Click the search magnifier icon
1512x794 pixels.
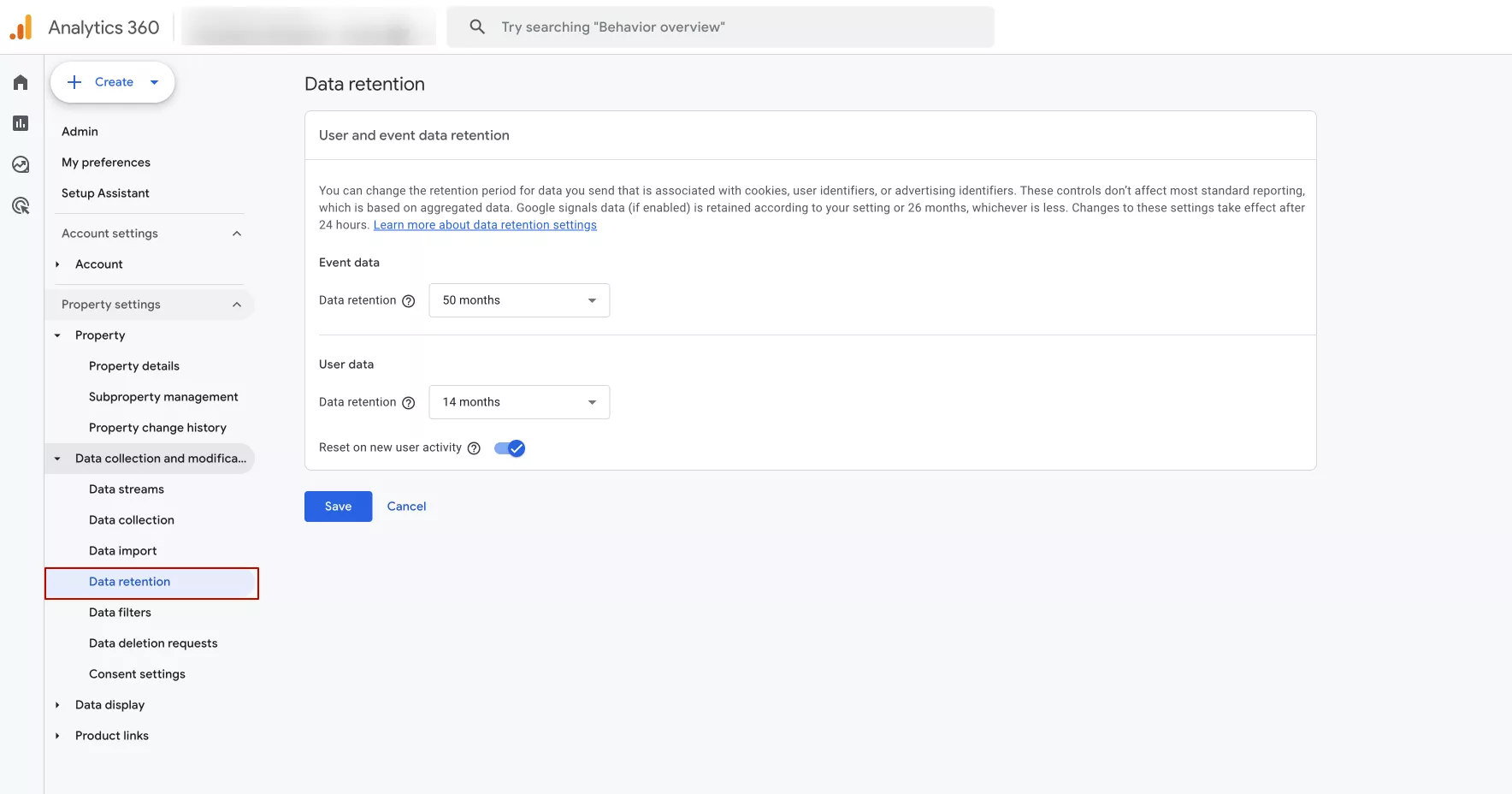pyautogui.click(x=477, y=27)
